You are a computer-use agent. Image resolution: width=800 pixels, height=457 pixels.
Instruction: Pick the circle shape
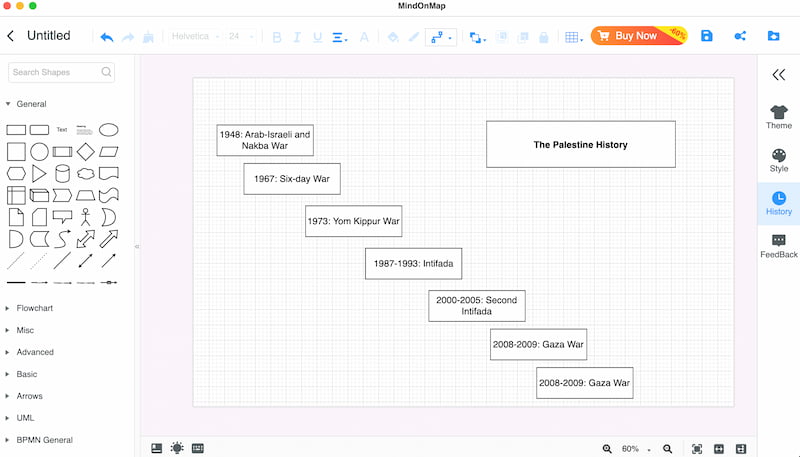point(39,151)
